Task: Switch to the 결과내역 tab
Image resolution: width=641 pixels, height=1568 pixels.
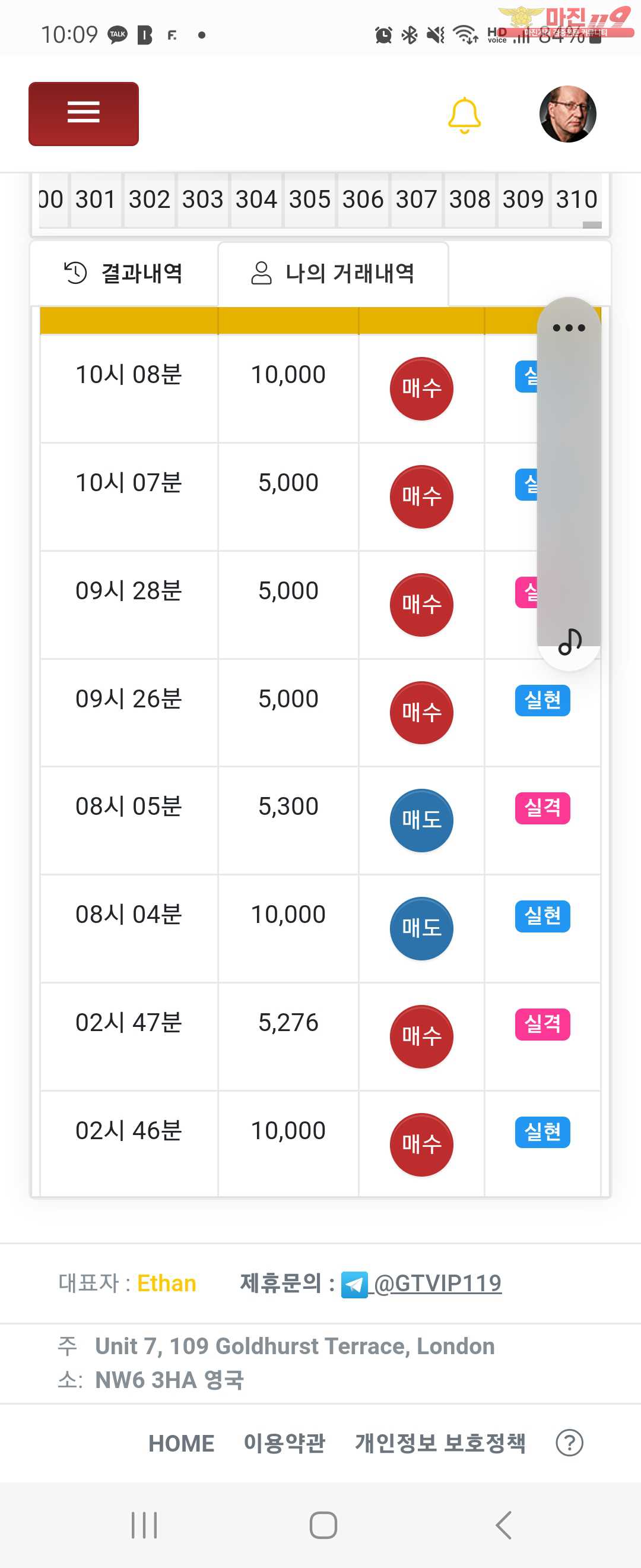Action: pos(124,273)
